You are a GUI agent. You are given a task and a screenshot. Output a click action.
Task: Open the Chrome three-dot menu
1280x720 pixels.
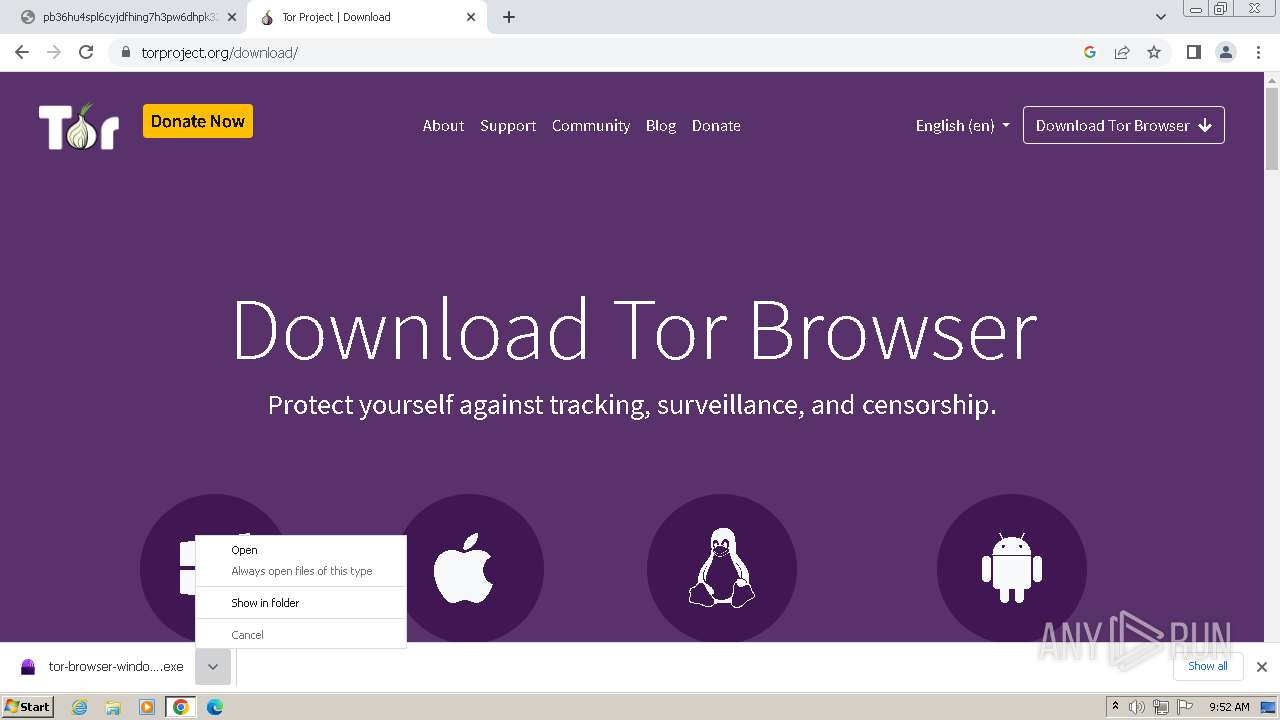[x=1259, y=52]
